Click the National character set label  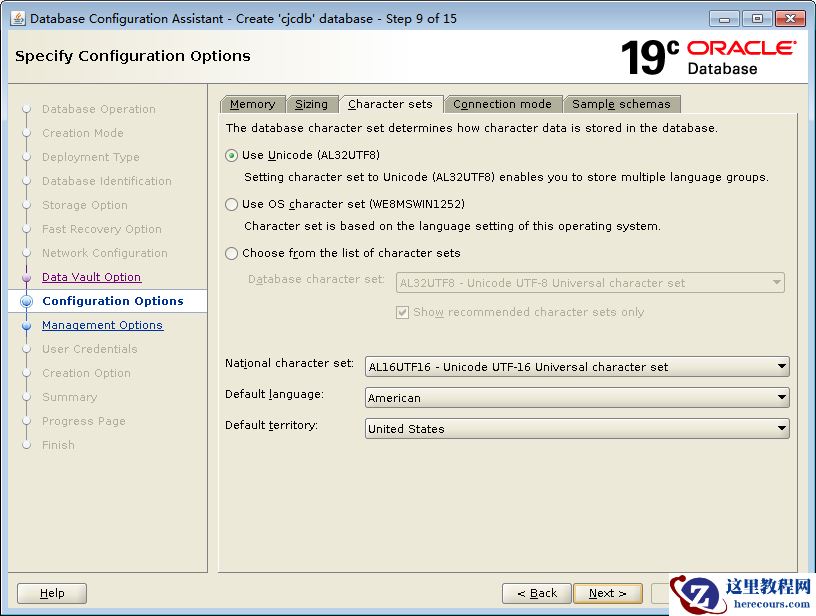coord(289,363)
